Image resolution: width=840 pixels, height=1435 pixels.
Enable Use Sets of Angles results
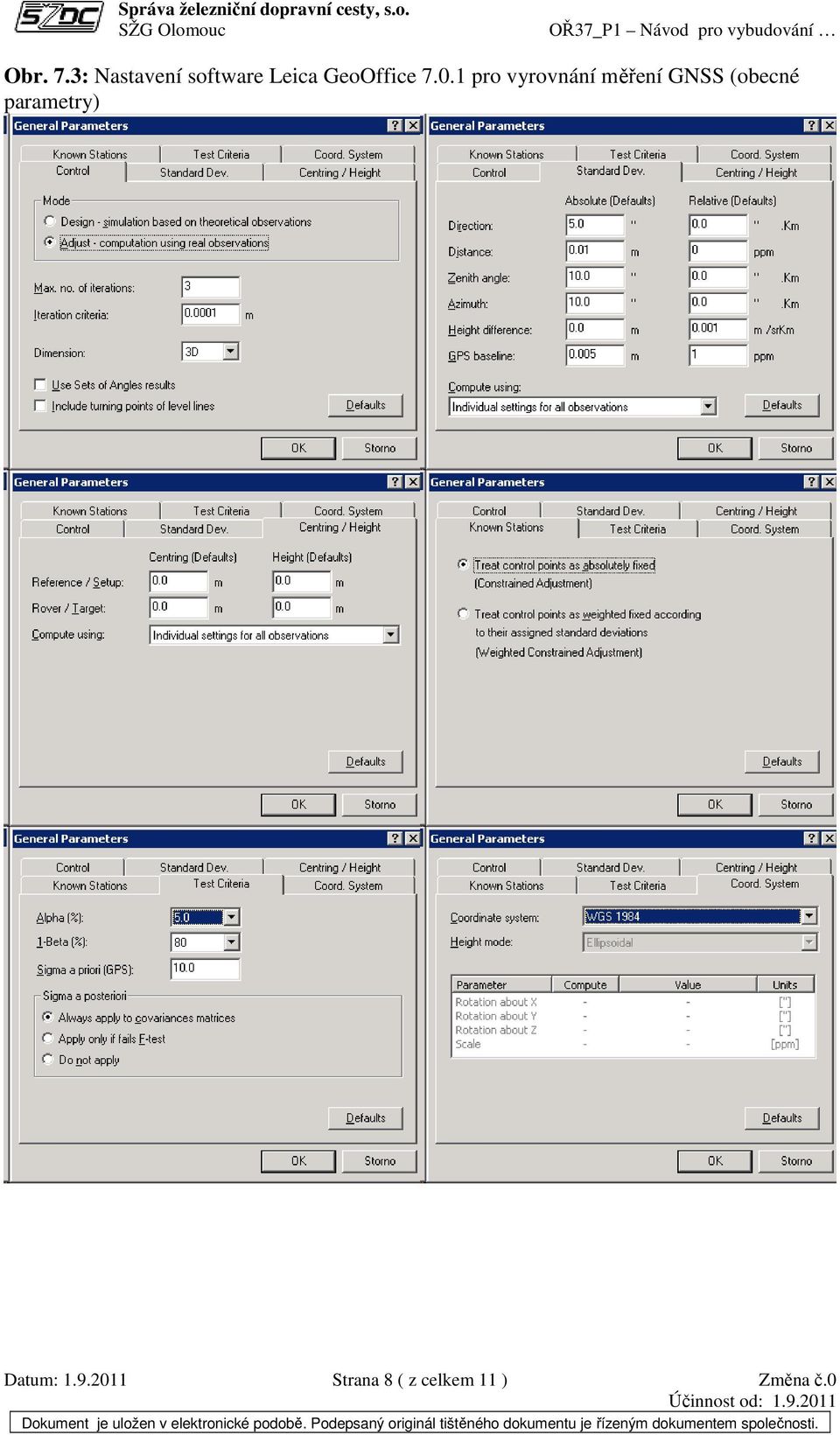point(40,385)
